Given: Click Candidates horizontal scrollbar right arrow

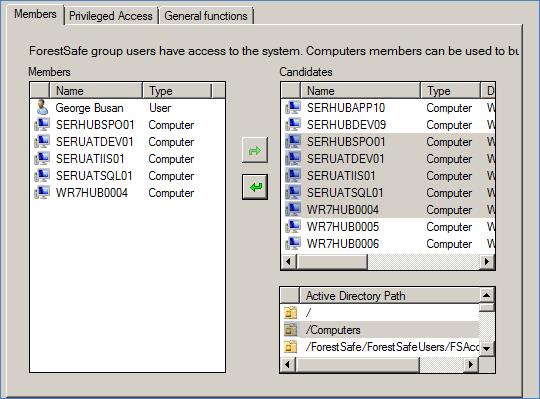Looking at the screenshot, I should pos(487,262).
